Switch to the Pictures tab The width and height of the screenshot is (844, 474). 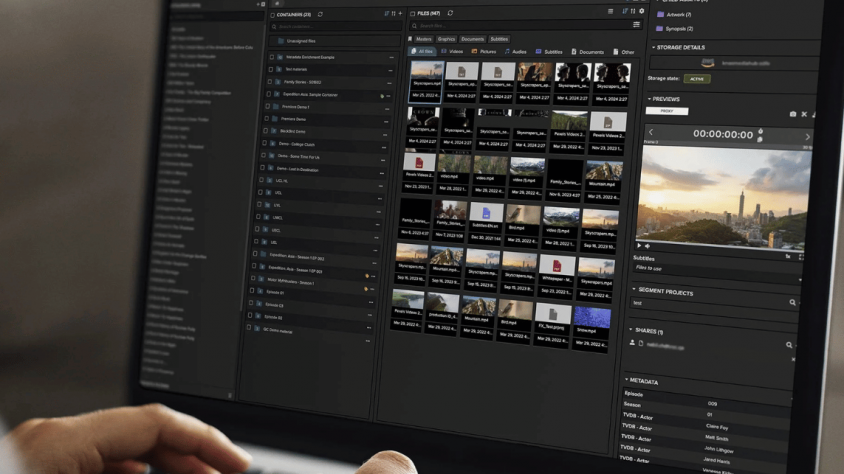[483, 52]
